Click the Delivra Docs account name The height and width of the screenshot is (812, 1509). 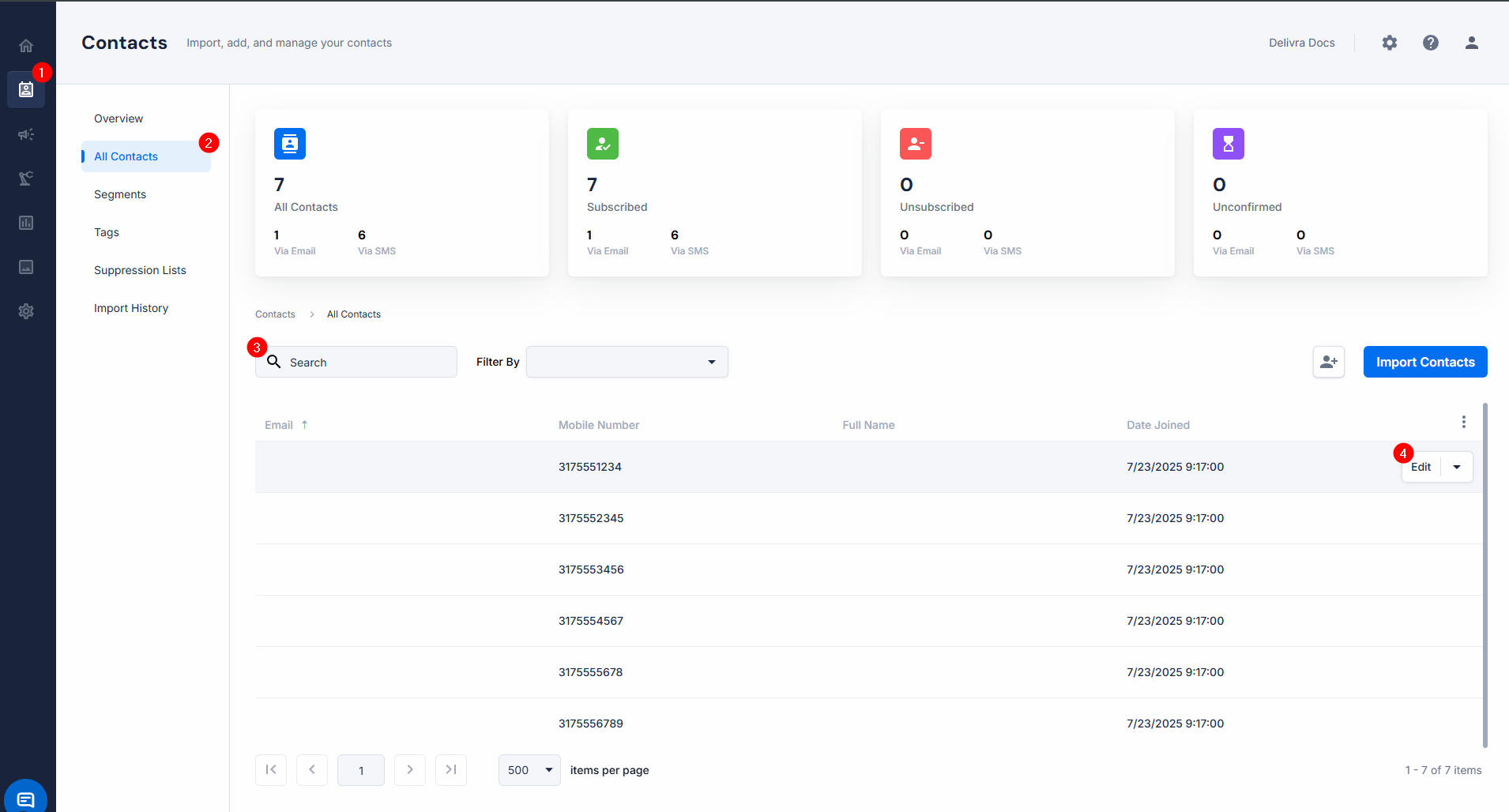pos(1302,43)
